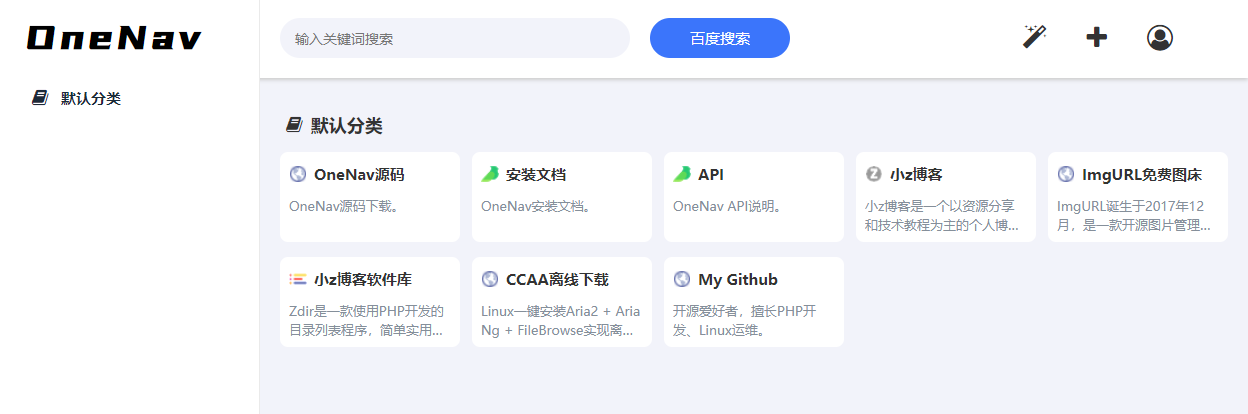Screen dimensions: 1248x414
Task: Click the globe icon on ImgURL免费图床 card
Action: [x=1066, y=174]
